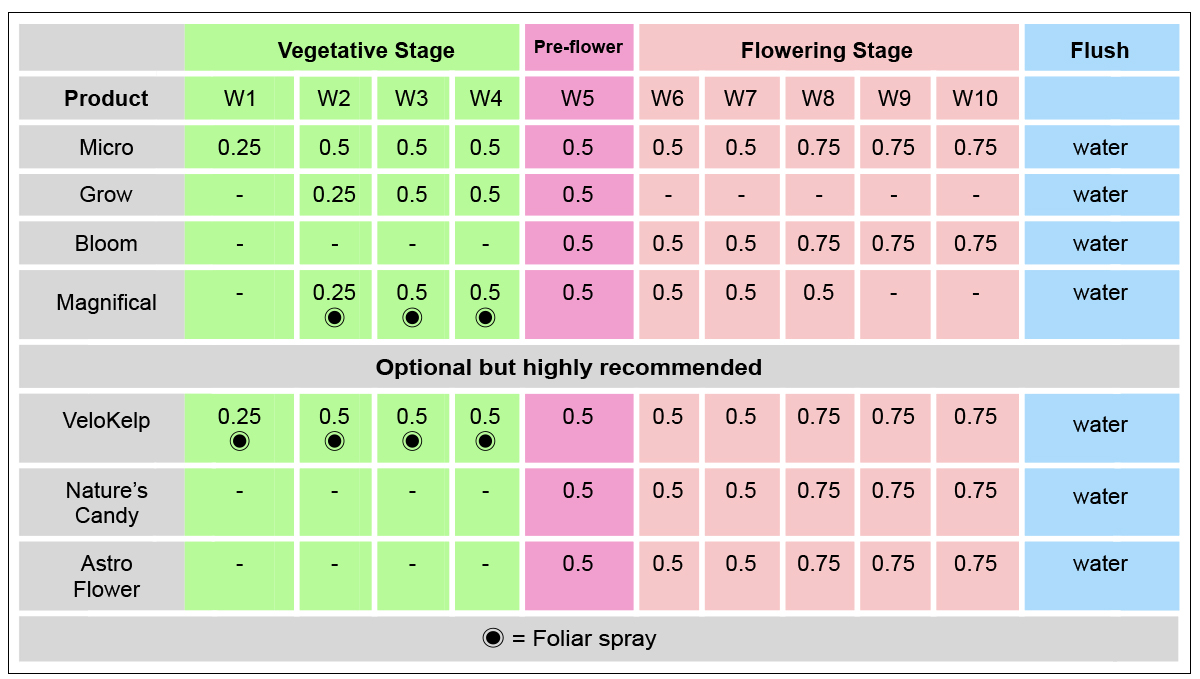Click the foliar spray legend icon at bottom
This screenshot has width=1200, height=679.
coord(493,638)
